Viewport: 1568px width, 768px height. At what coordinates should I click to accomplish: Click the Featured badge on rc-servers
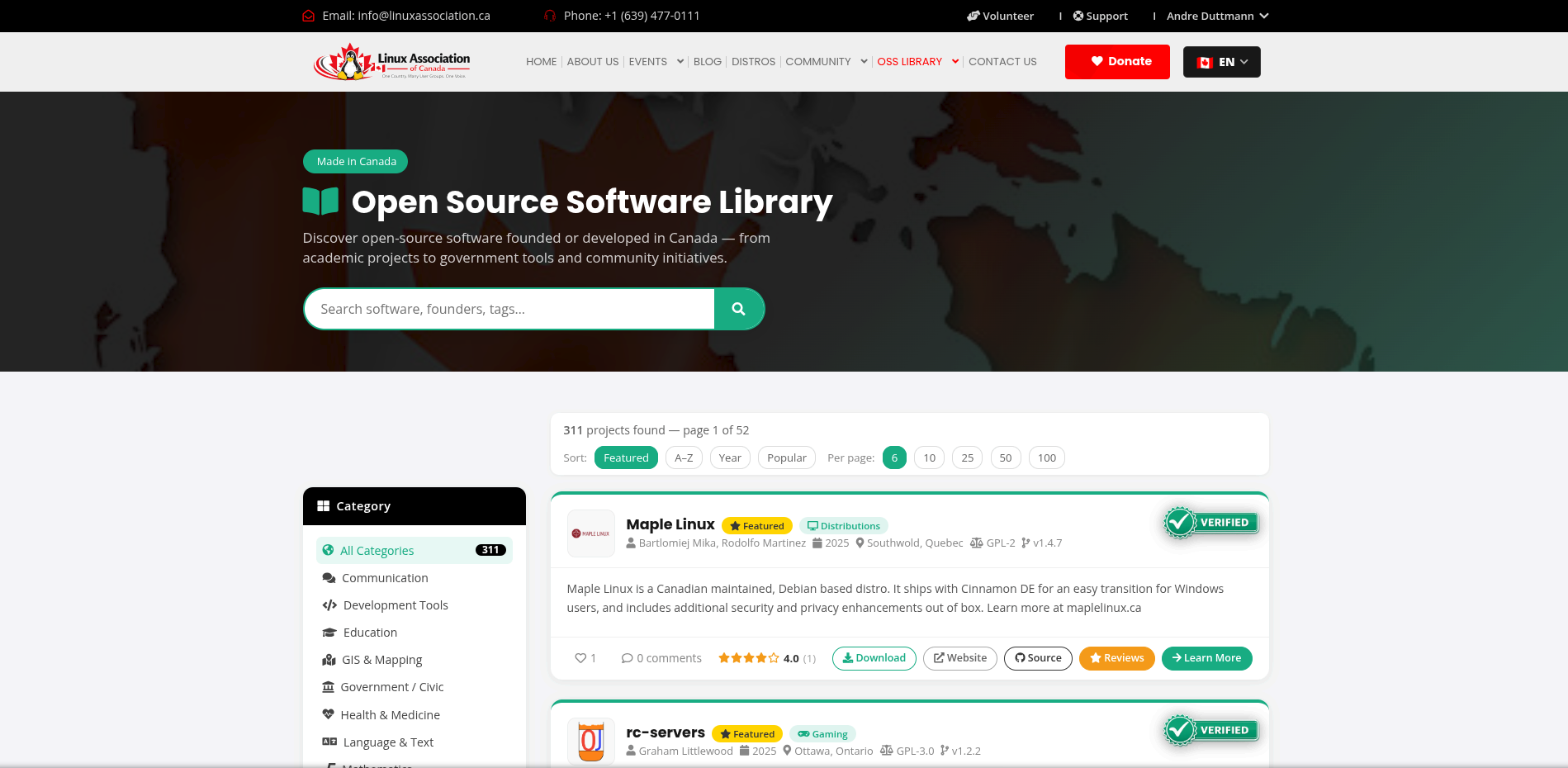(x=747, y=734)
